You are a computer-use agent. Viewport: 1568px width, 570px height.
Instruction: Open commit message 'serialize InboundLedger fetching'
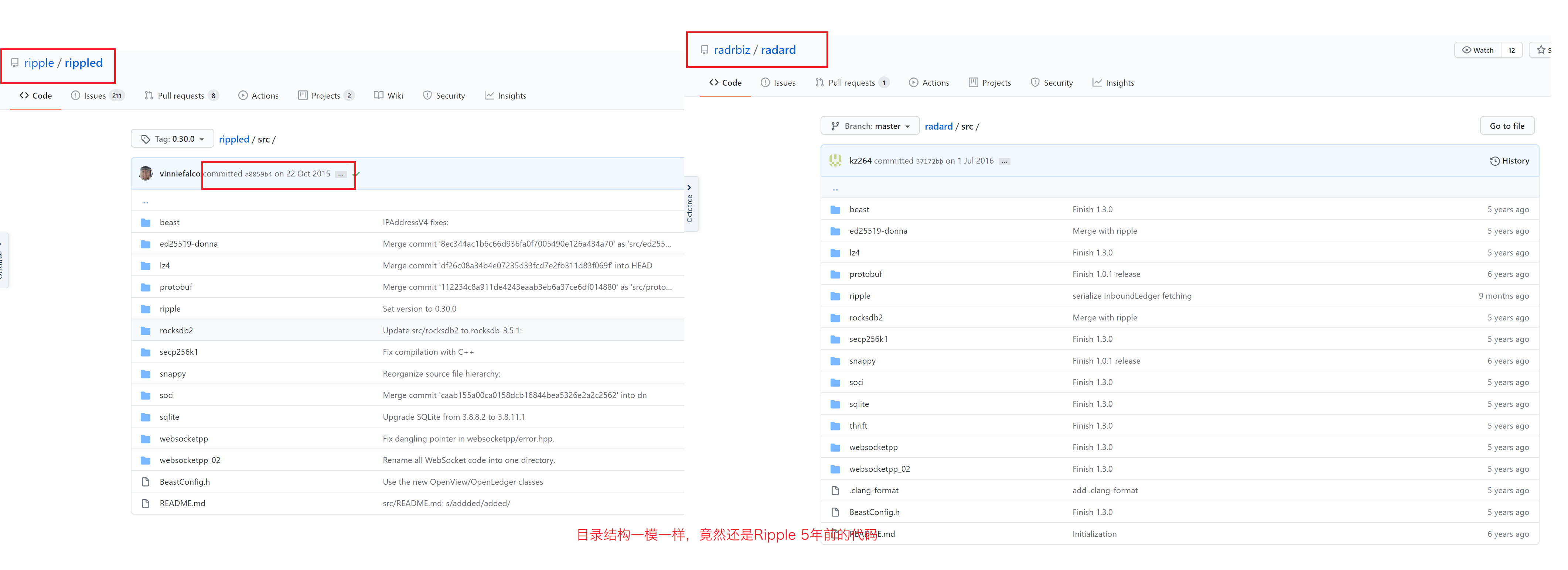pyautogui.click(x=1132, y=296)
